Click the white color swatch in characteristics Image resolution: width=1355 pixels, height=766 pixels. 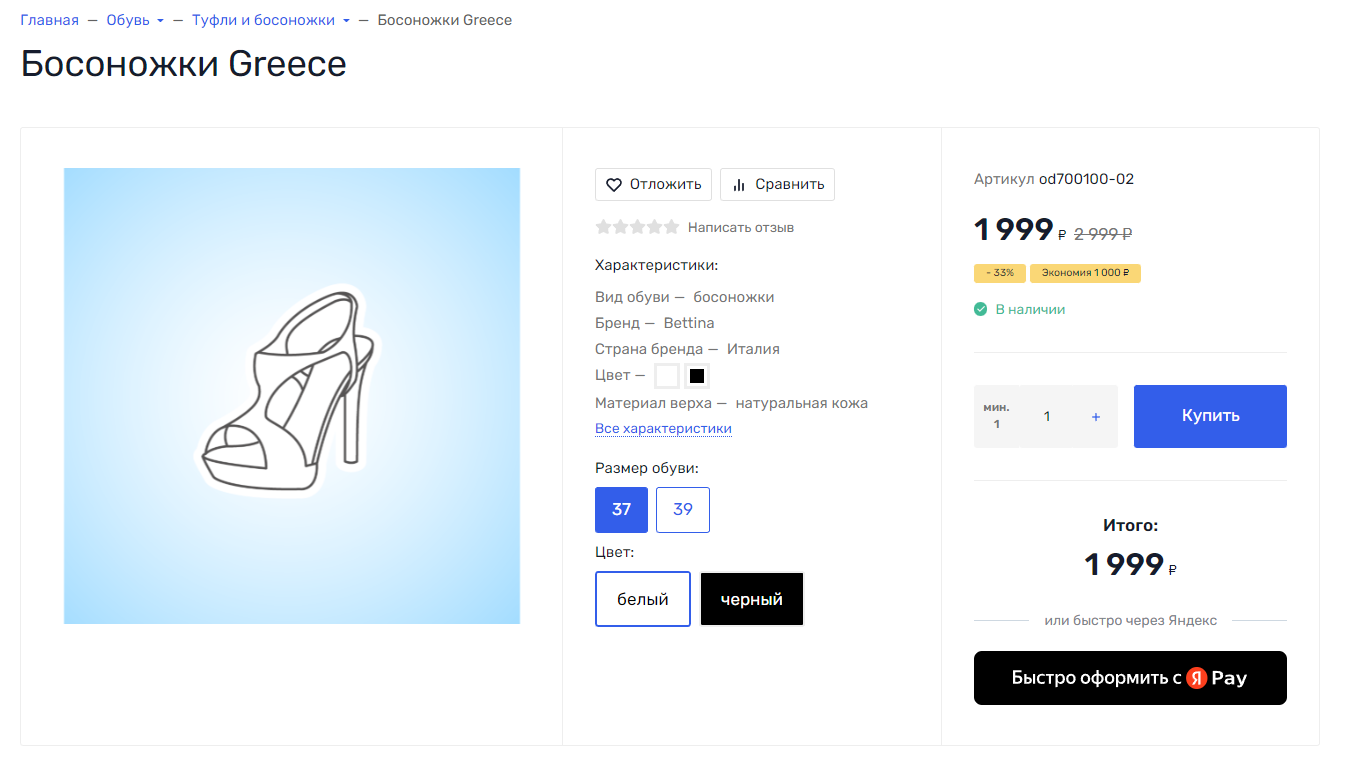pyautogui.click(x=667, y=376)
